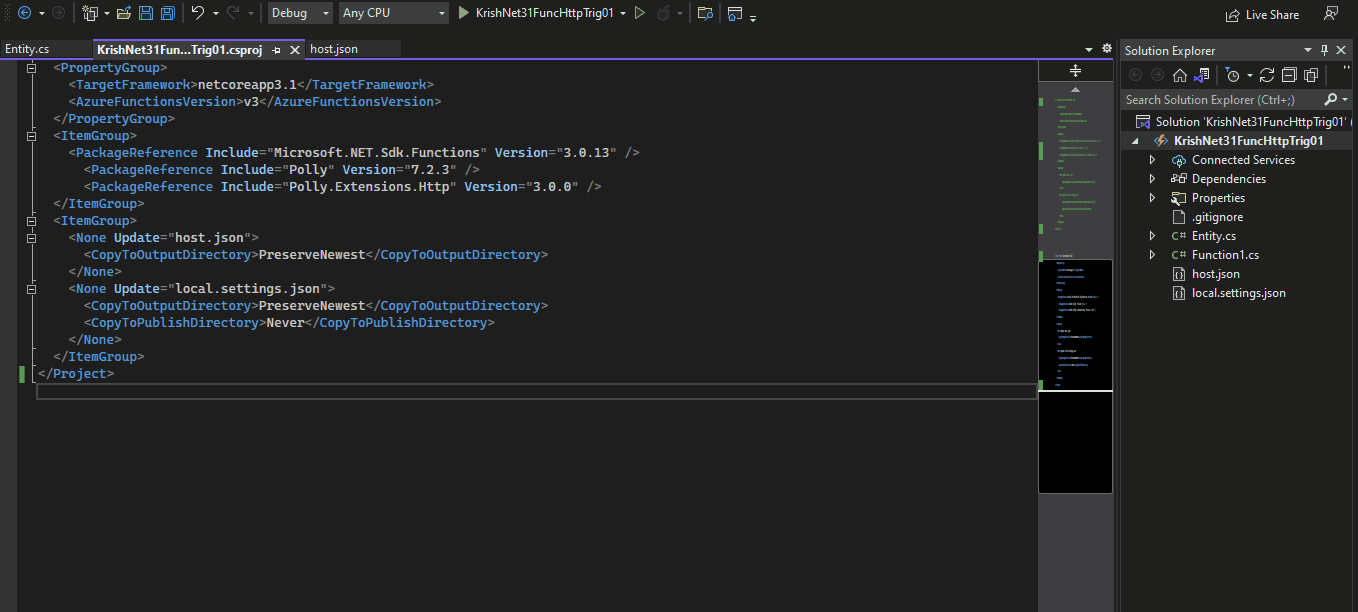Viewport: 1358px width, 612px height.
Task: Expand the Properties node
Action: 1152,198
